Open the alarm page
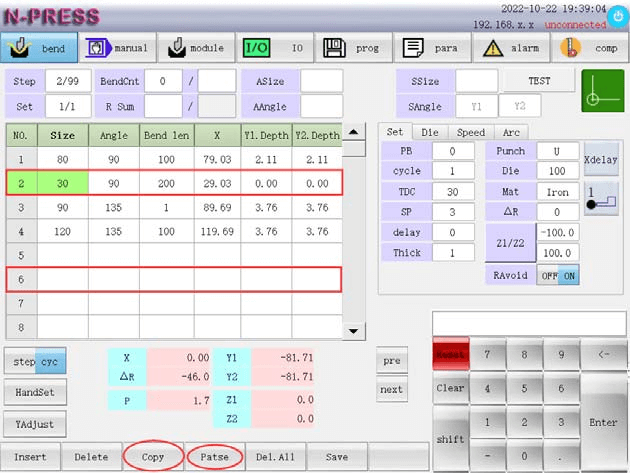The height and width of the screenshot is (473, 630). click(509, 48)
